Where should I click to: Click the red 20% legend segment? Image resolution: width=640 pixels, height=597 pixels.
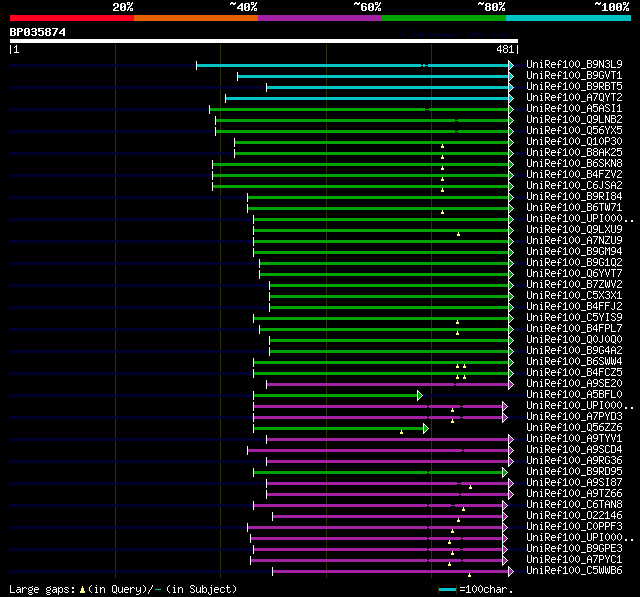(72, 18)
